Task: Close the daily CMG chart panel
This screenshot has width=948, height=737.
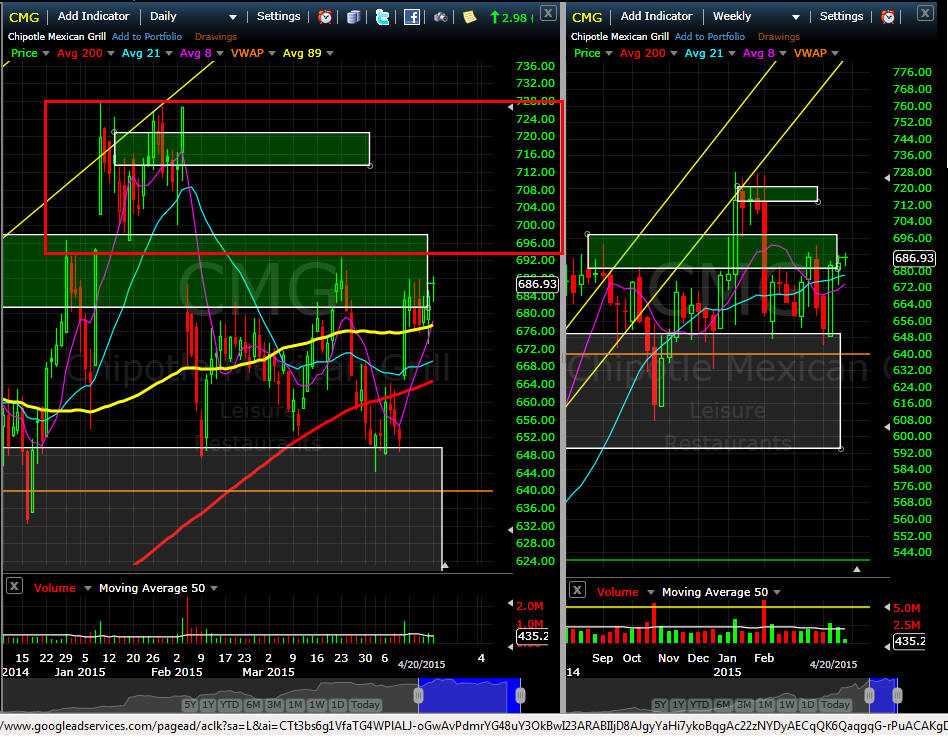Action: (548, 13)
